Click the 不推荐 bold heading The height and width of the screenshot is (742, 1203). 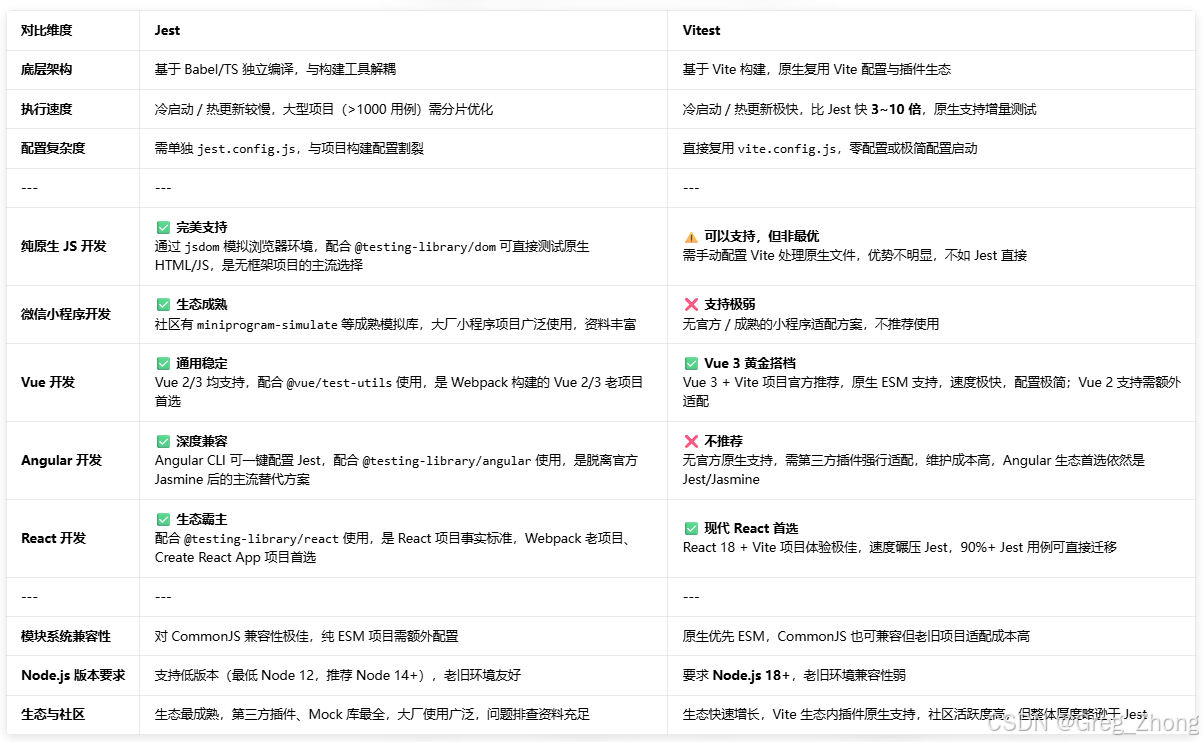[724, 442]
